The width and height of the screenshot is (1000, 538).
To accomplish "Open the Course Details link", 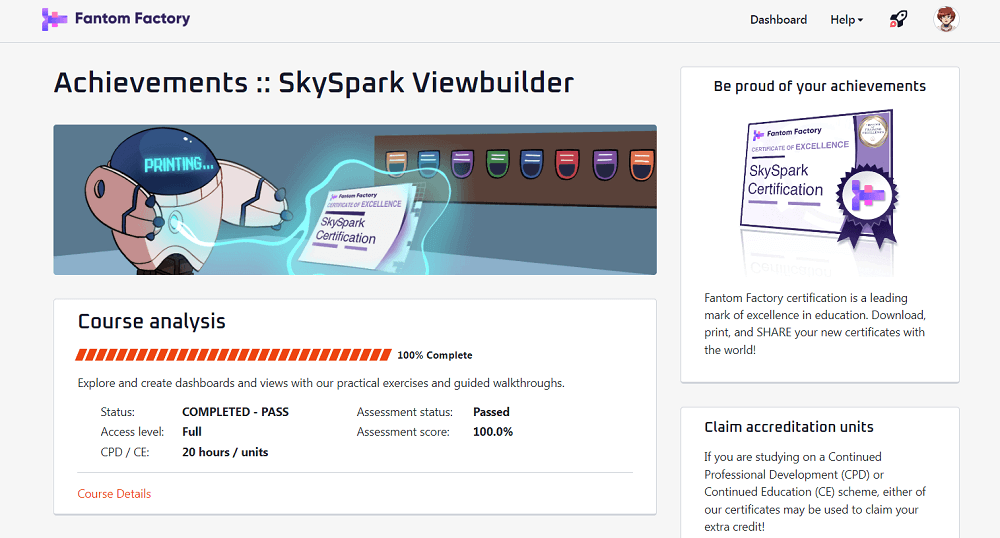I will point(114,494).
